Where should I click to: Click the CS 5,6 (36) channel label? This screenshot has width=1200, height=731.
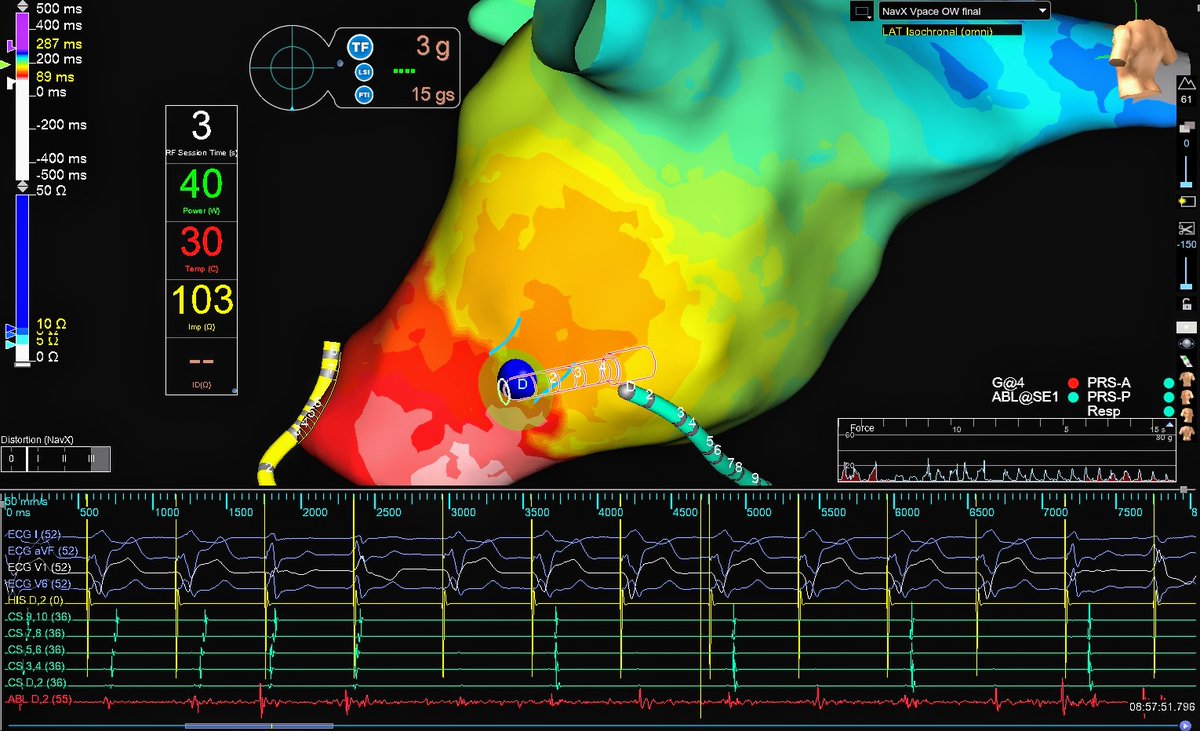(x=34, y=649)
